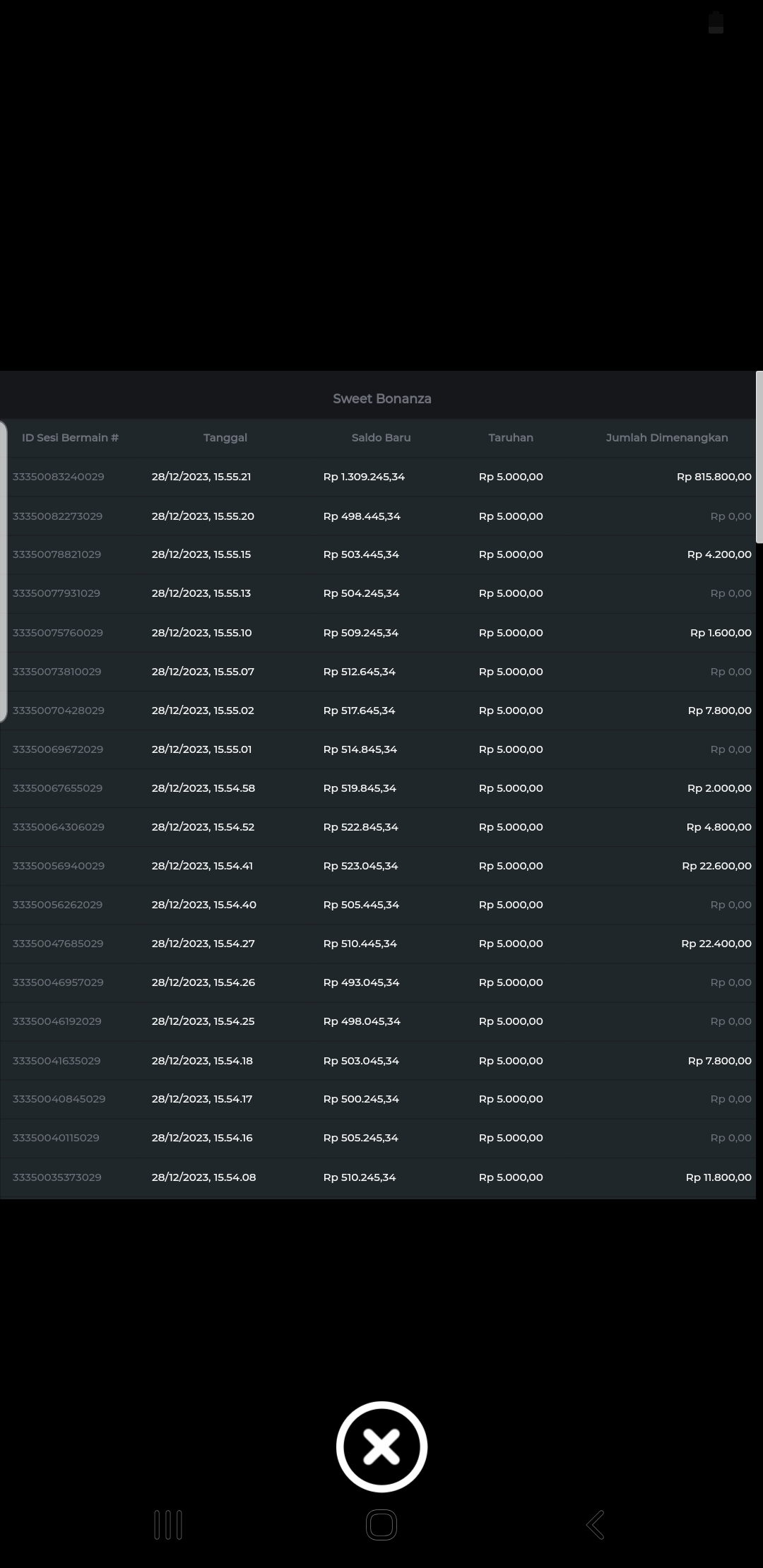Select session ID 33350056940029

click(x=58, y=866)
